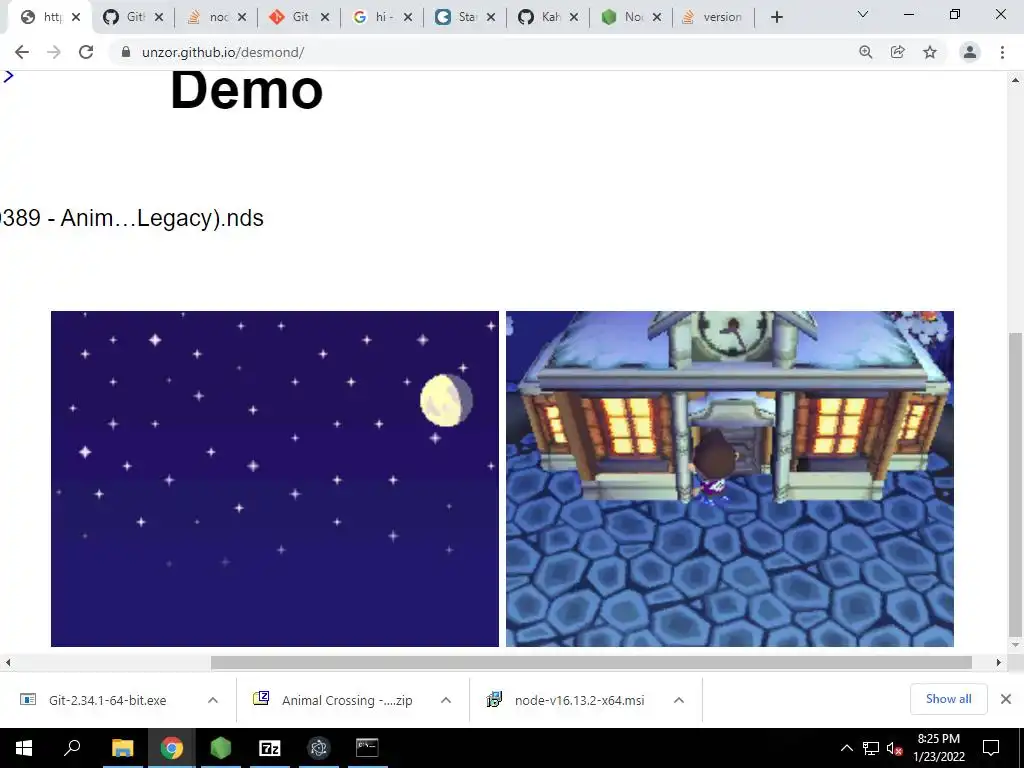Viewport: 1024px width, 768px height.
Task: Switch to the 'Sta' tab
Action: pos(464,17)
